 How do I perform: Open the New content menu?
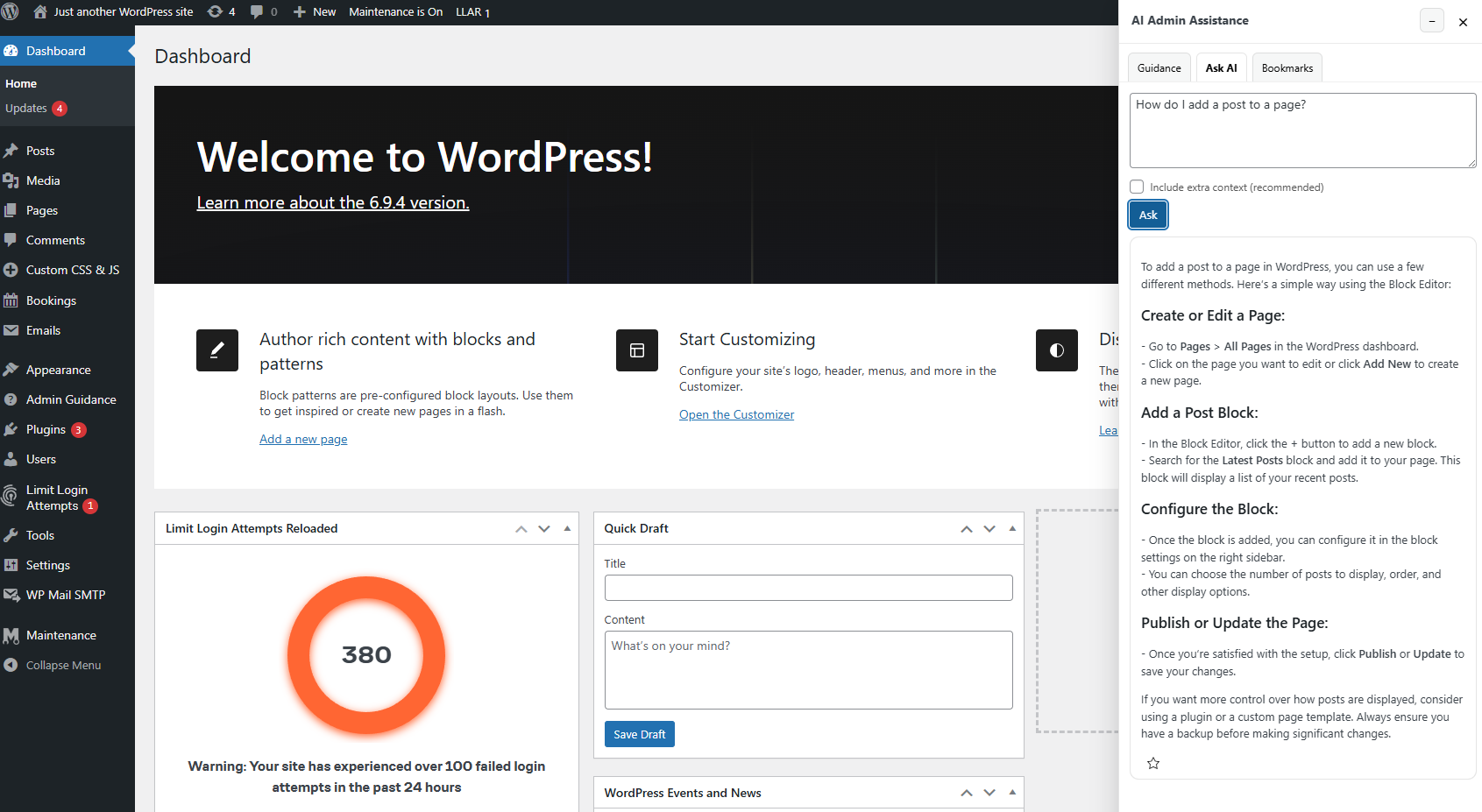coord(314,12)
